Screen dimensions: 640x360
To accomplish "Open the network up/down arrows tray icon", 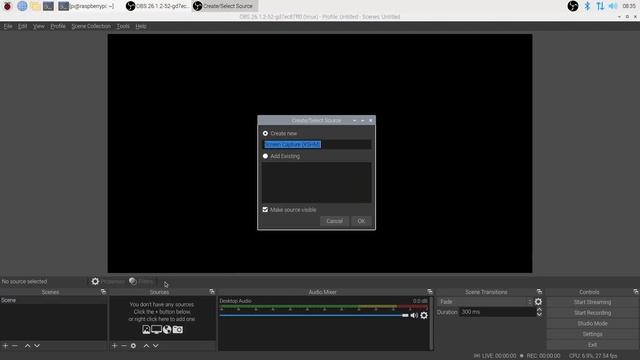I will click(600, 6).
